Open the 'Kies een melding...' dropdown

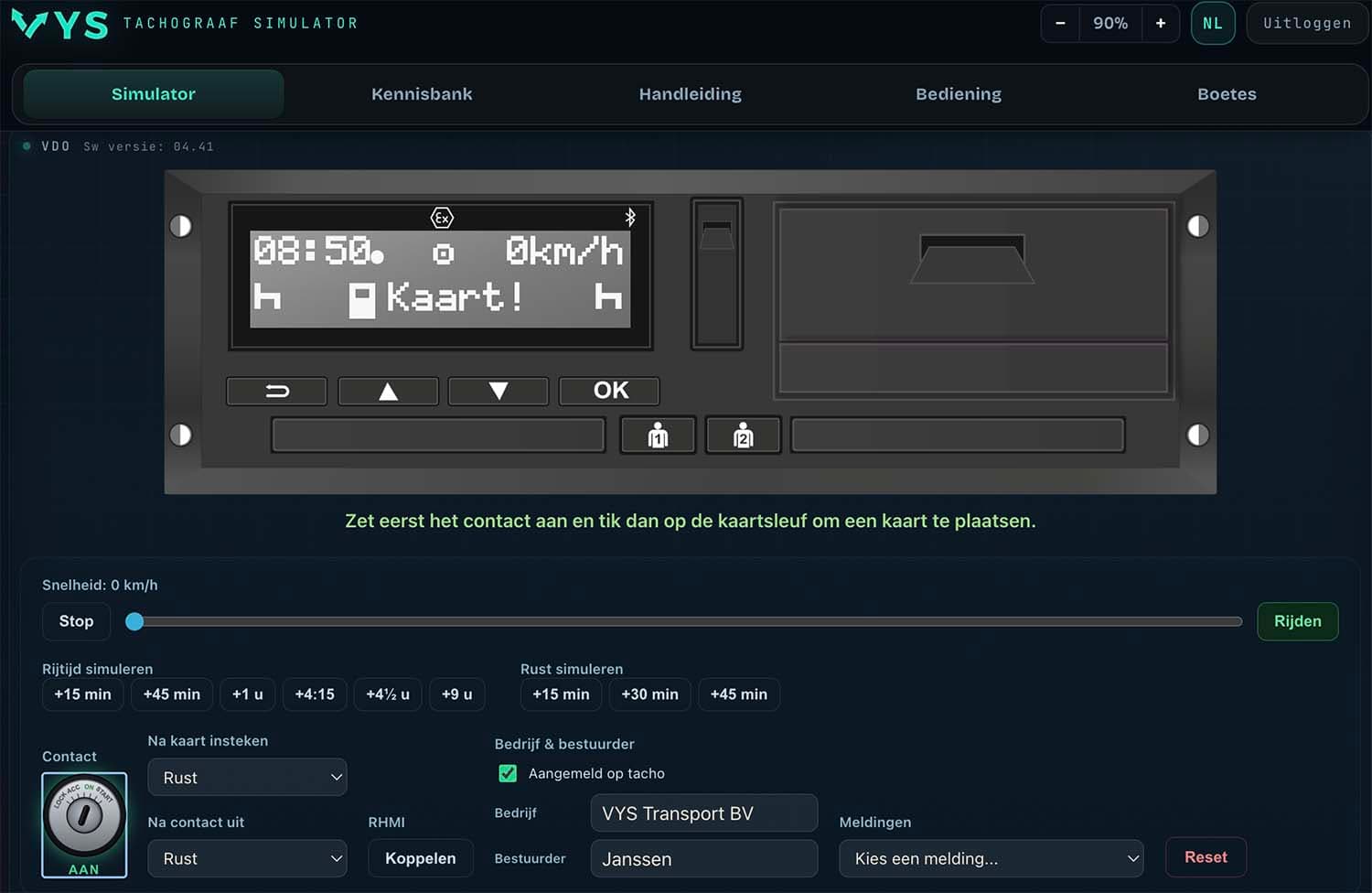991,858
